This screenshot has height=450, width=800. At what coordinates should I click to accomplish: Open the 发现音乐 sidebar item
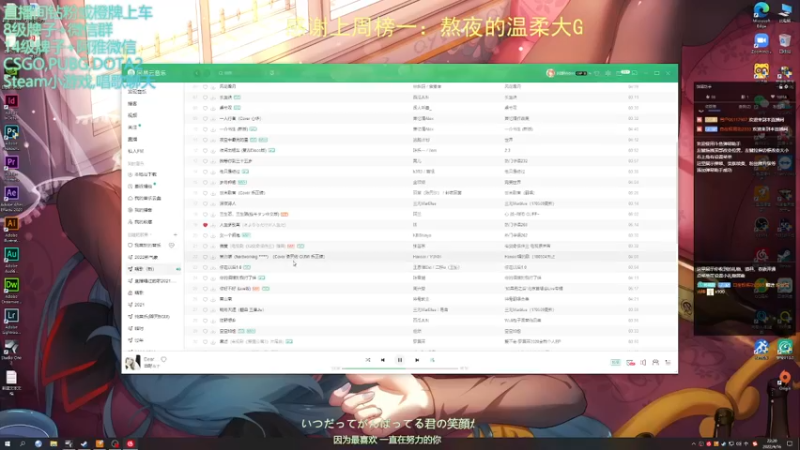tap(137, 92)
